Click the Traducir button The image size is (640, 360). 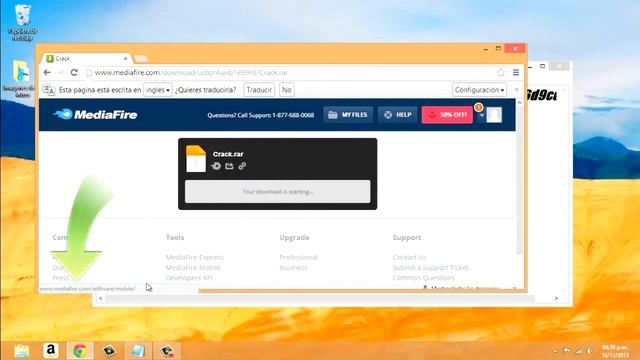tap(259, 90)
